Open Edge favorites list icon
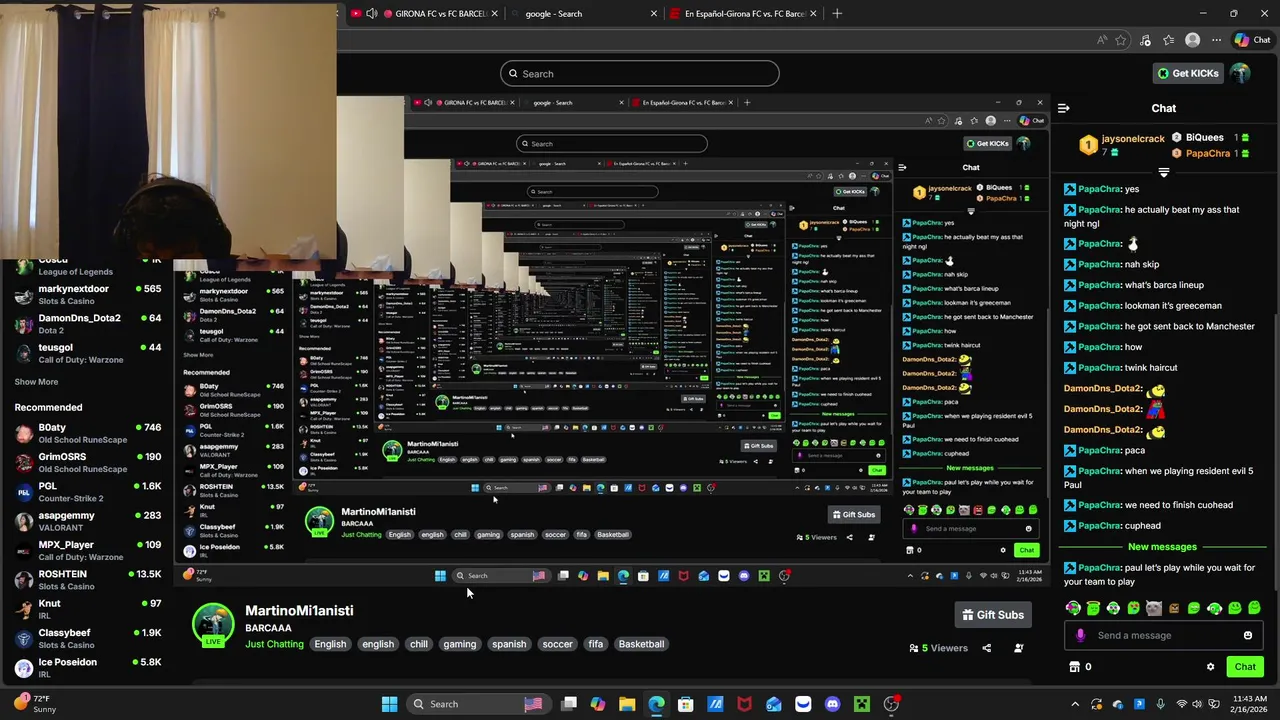 pyautogui.click(x=1169, y=40)
